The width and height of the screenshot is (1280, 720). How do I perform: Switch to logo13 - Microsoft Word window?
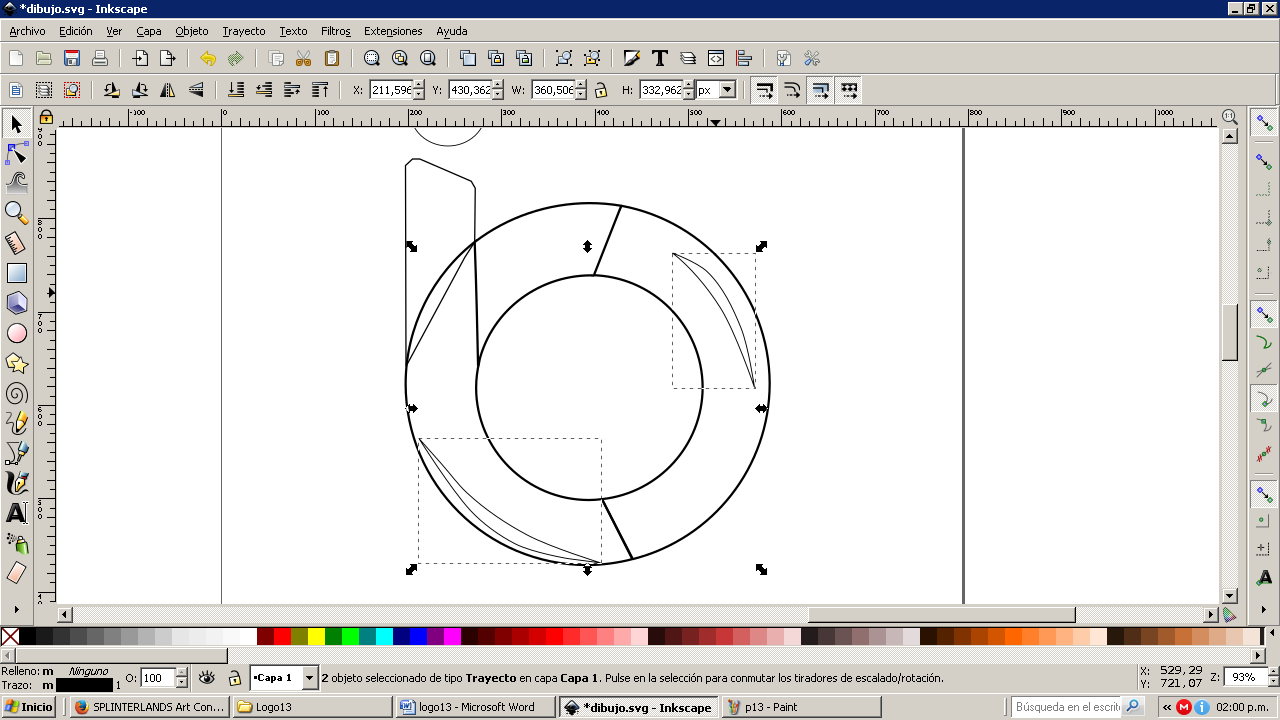pos(475,707)
